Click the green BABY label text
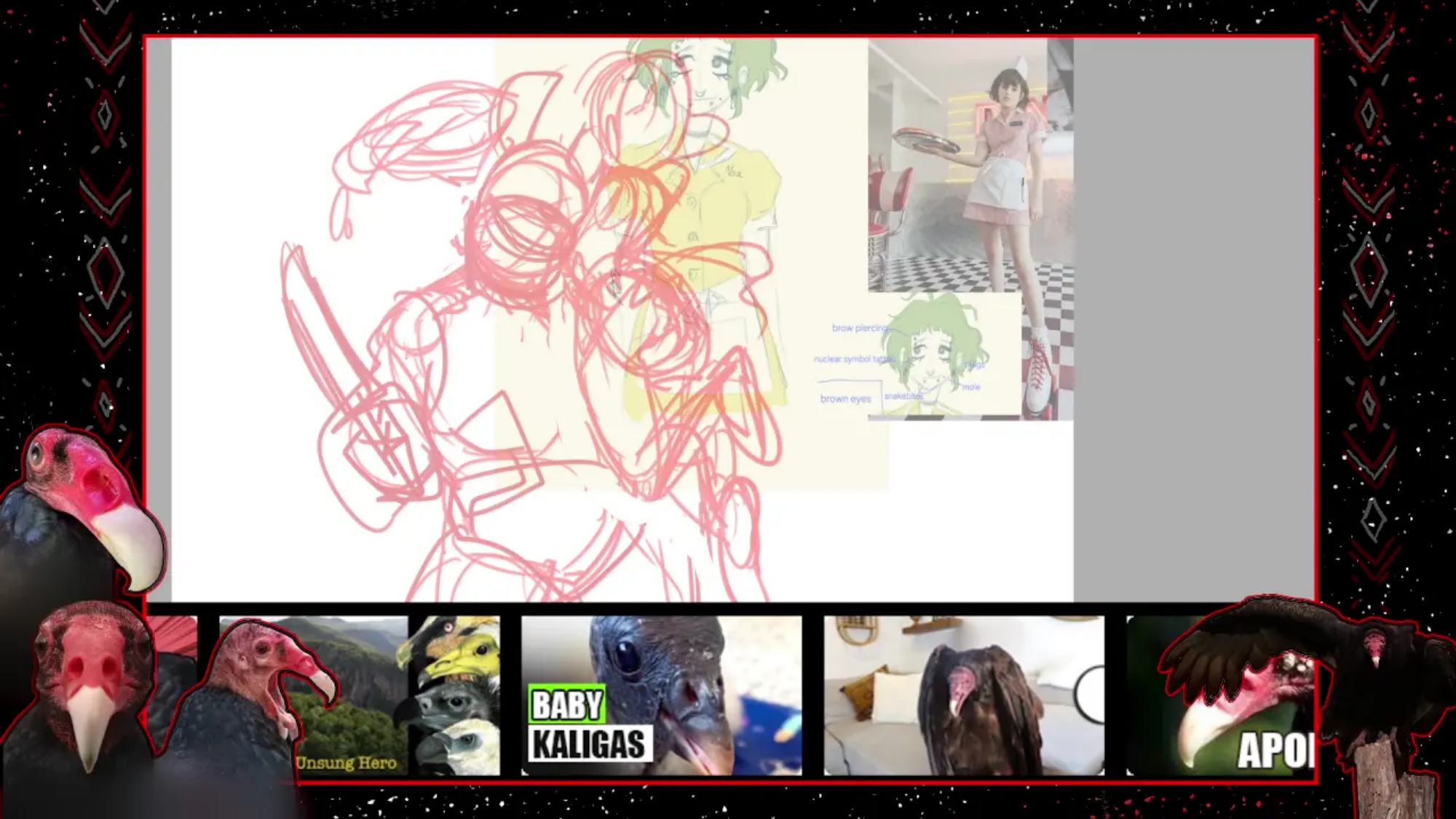This screenshot has width=1456, height=819. 566,705
